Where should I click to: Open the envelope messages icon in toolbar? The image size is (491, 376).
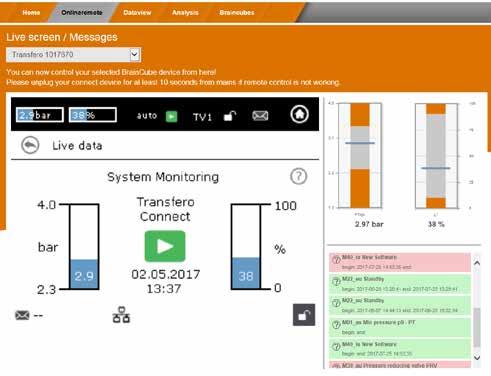coord(260,116)
